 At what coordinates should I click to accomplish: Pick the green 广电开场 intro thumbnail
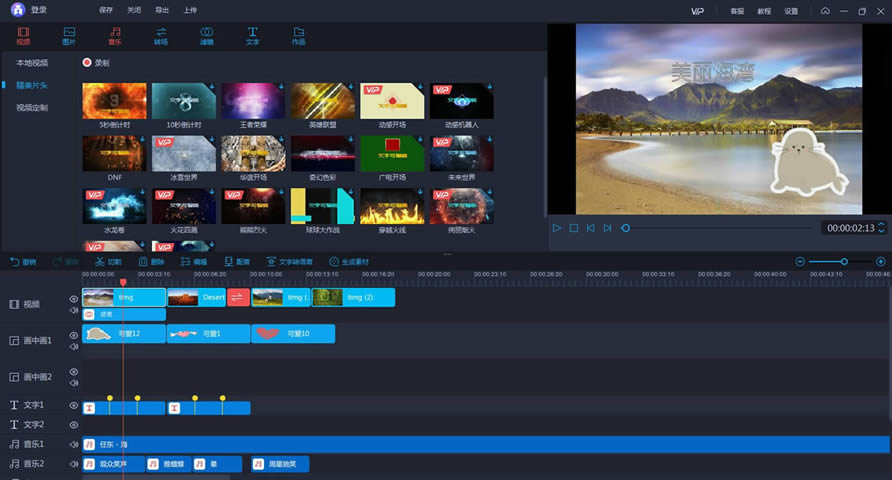click(392, 154)
